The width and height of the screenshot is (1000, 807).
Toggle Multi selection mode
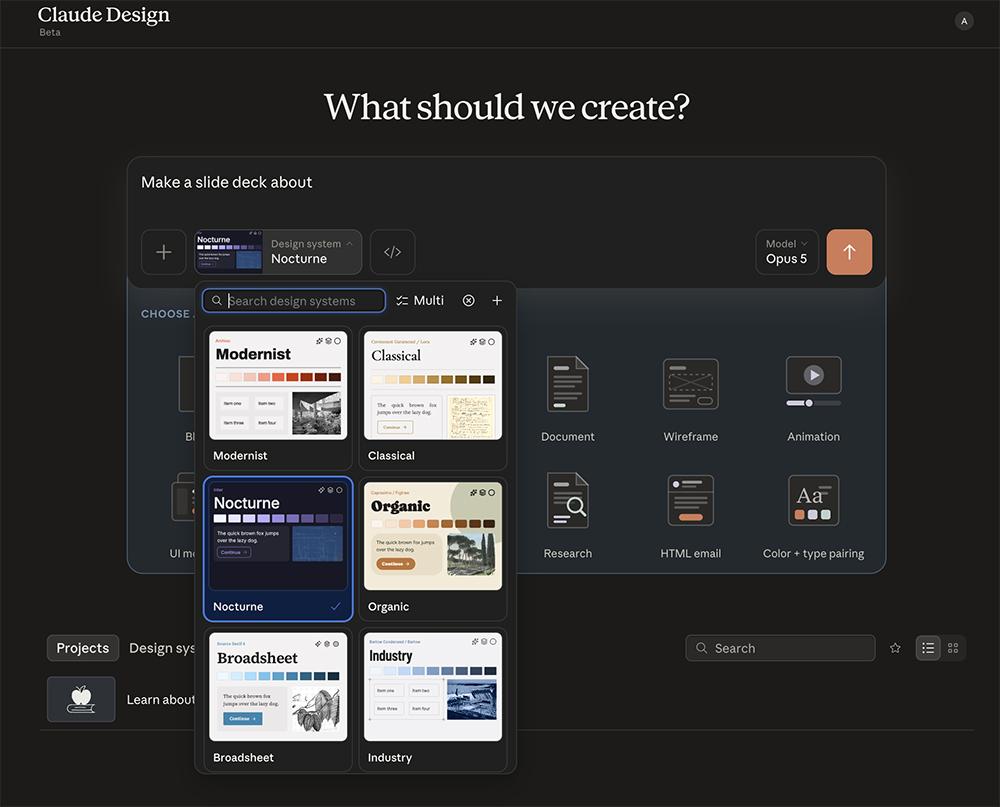pyautogui.click(x=420, y=300)
